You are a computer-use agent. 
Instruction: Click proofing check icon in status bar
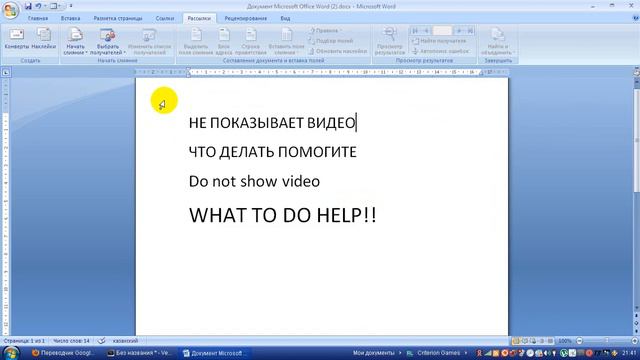[x=102, y=341]
